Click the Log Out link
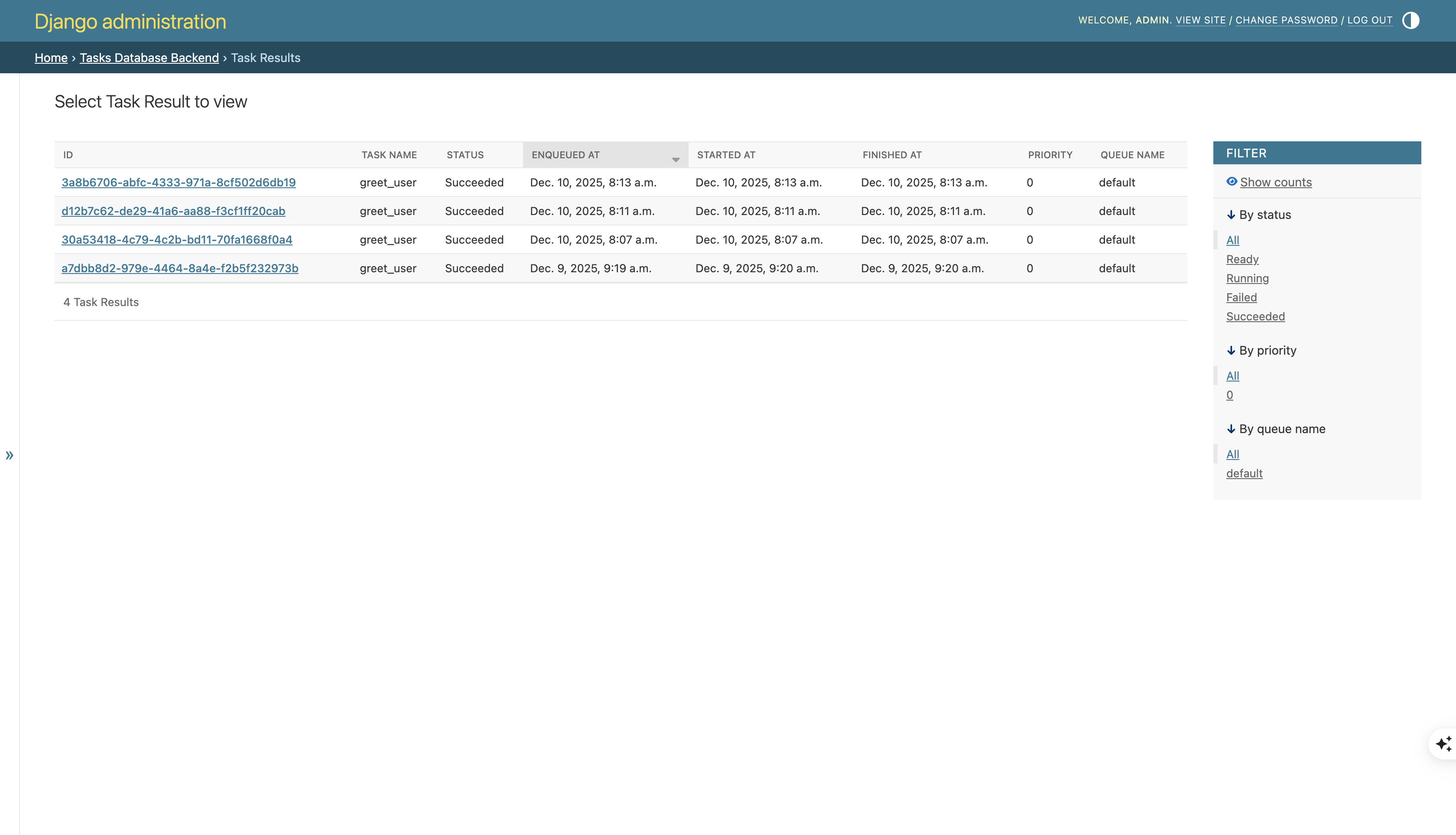 click(x=1369, y=20)
